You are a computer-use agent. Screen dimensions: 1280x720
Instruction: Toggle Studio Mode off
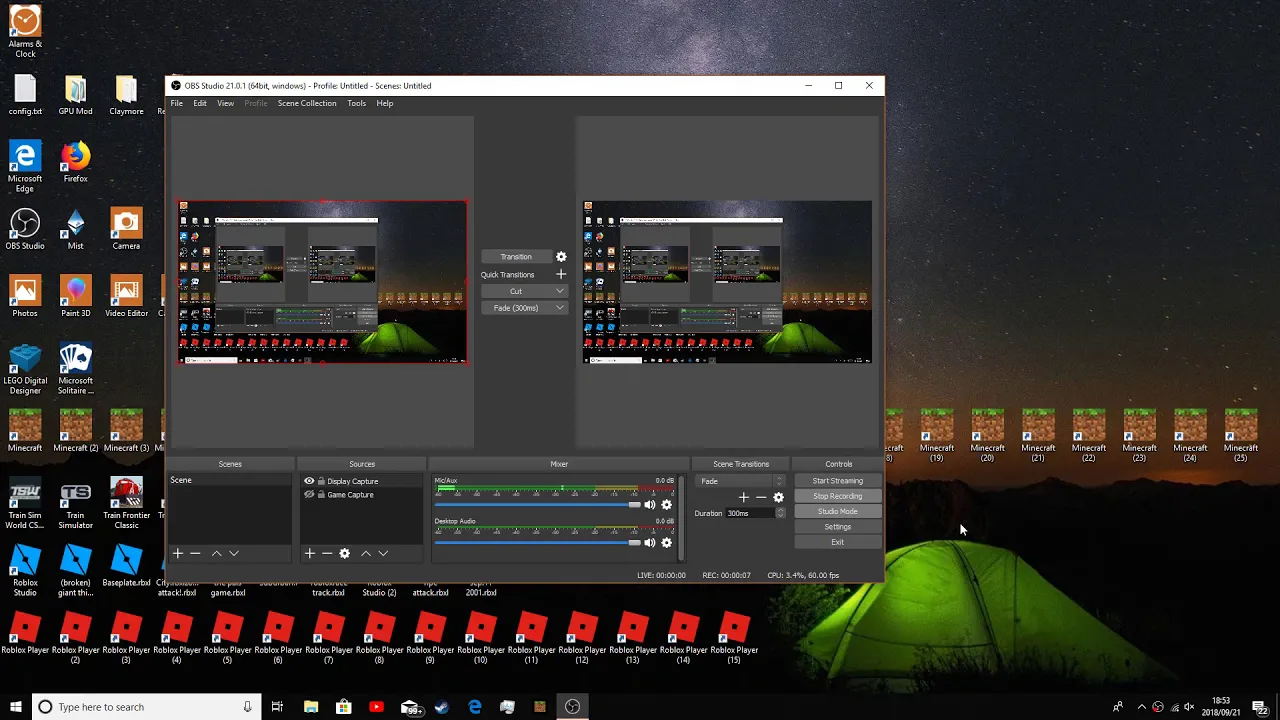tap(838, 511)
